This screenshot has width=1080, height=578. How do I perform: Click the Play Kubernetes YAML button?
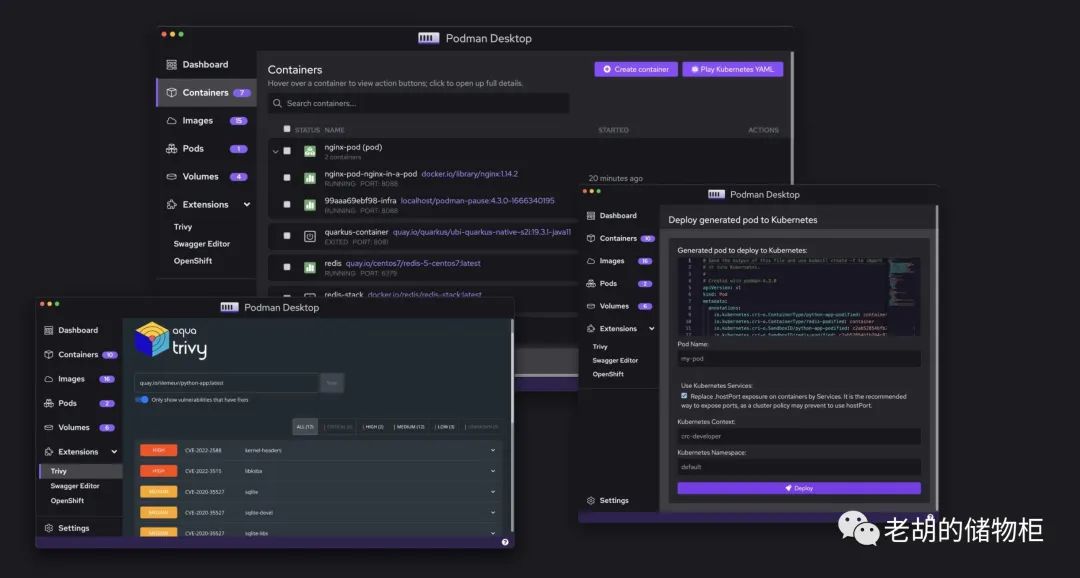pyautogui.click(x=733, y=70)
